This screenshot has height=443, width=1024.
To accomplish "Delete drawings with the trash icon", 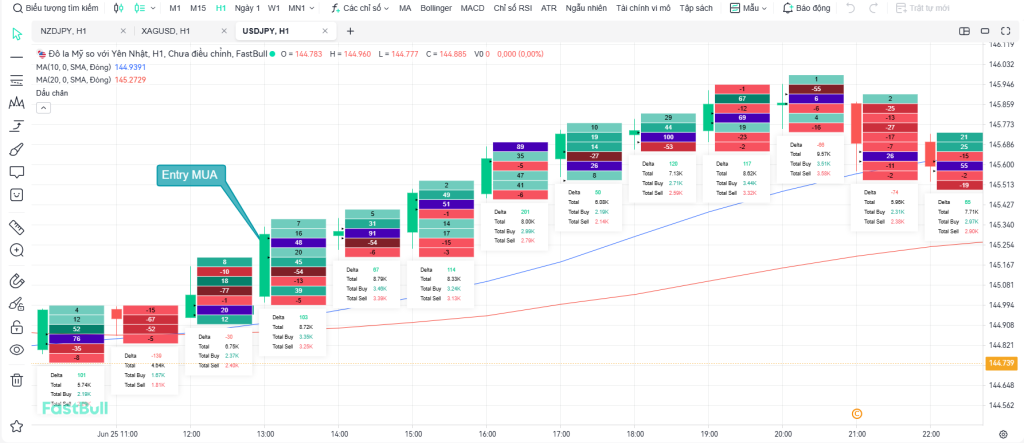I will [x=16, y=380].
